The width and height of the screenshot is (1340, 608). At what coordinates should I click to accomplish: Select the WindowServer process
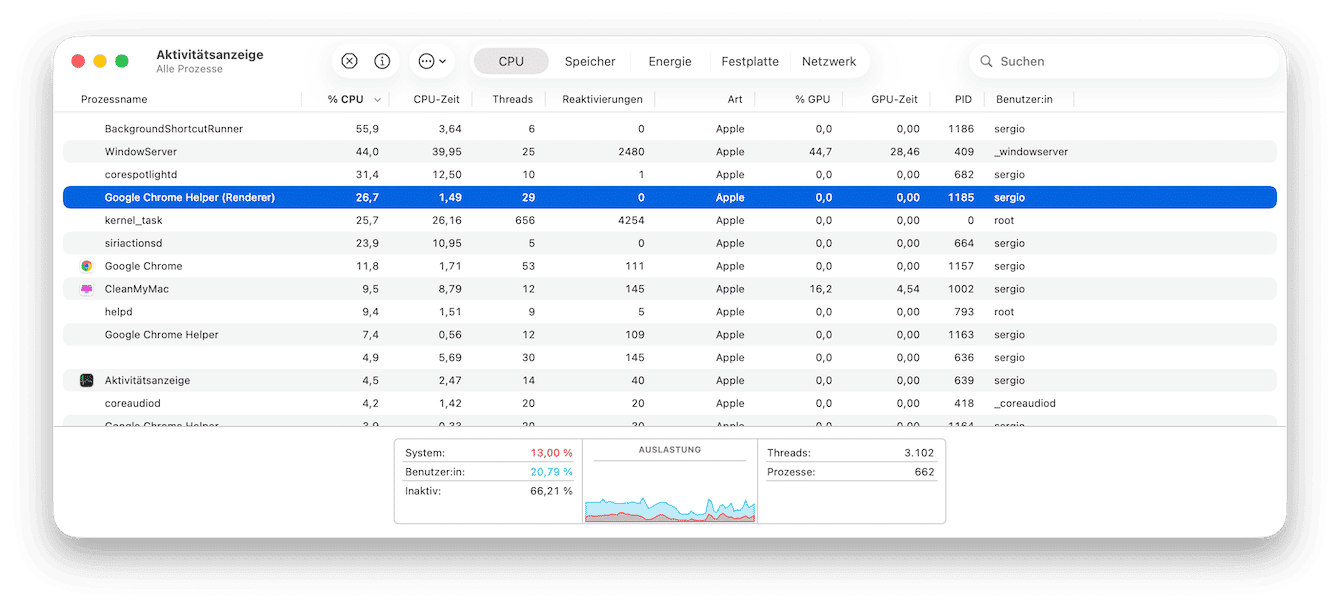point(670,152)
